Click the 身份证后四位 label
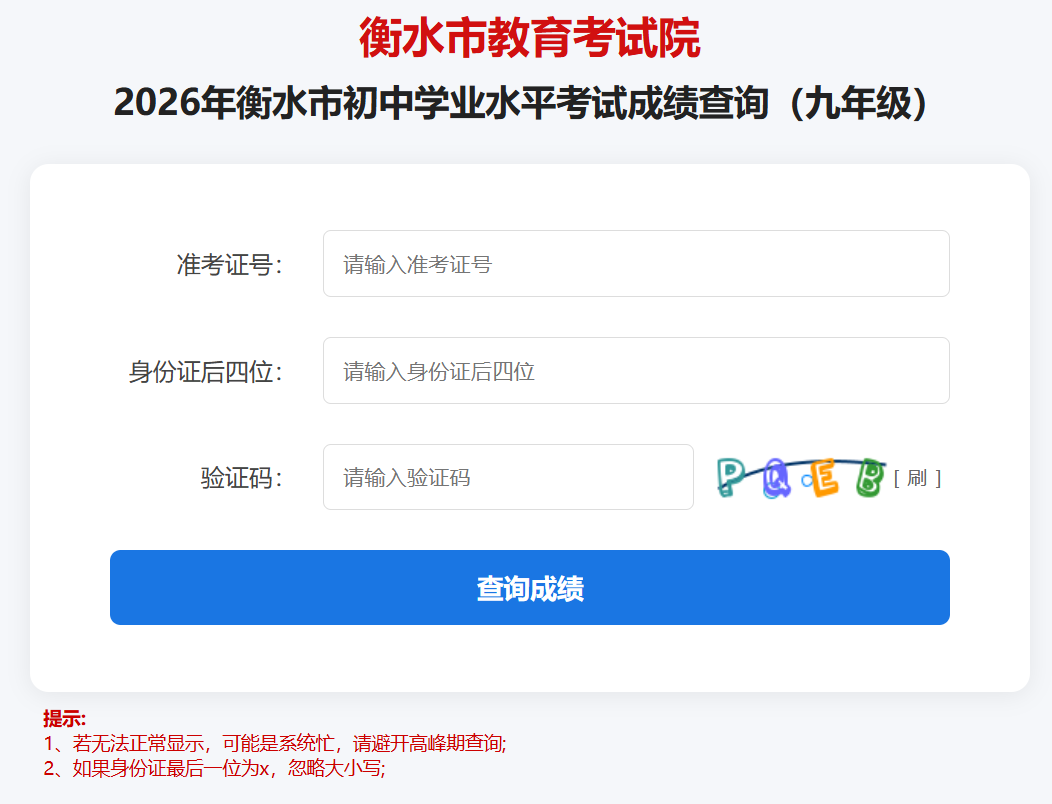 [205, 371]
